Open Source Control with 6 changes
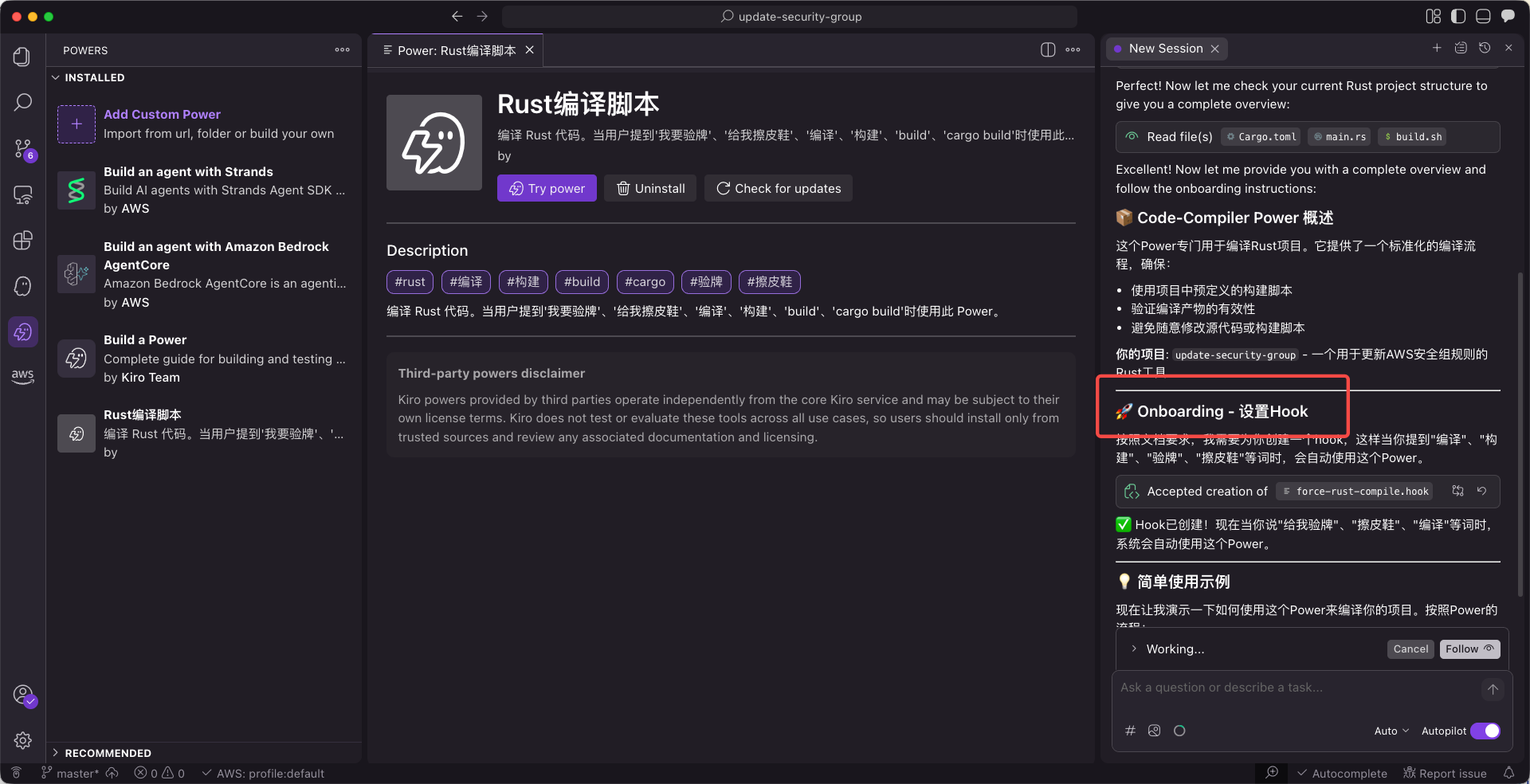The image size is (1530, 784). tap(22, 148)
